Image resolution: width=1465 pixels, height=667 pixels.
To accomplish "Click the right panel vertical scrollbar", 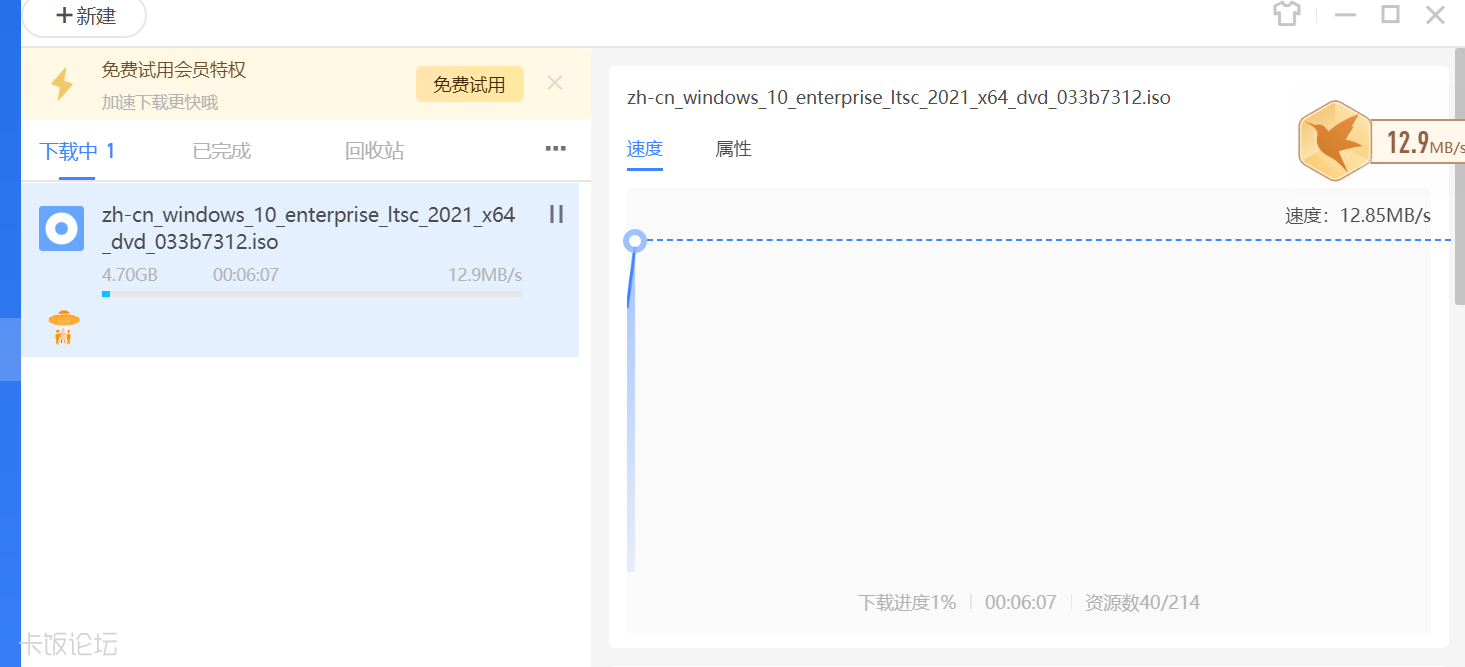I will (x=1460, y=175).
